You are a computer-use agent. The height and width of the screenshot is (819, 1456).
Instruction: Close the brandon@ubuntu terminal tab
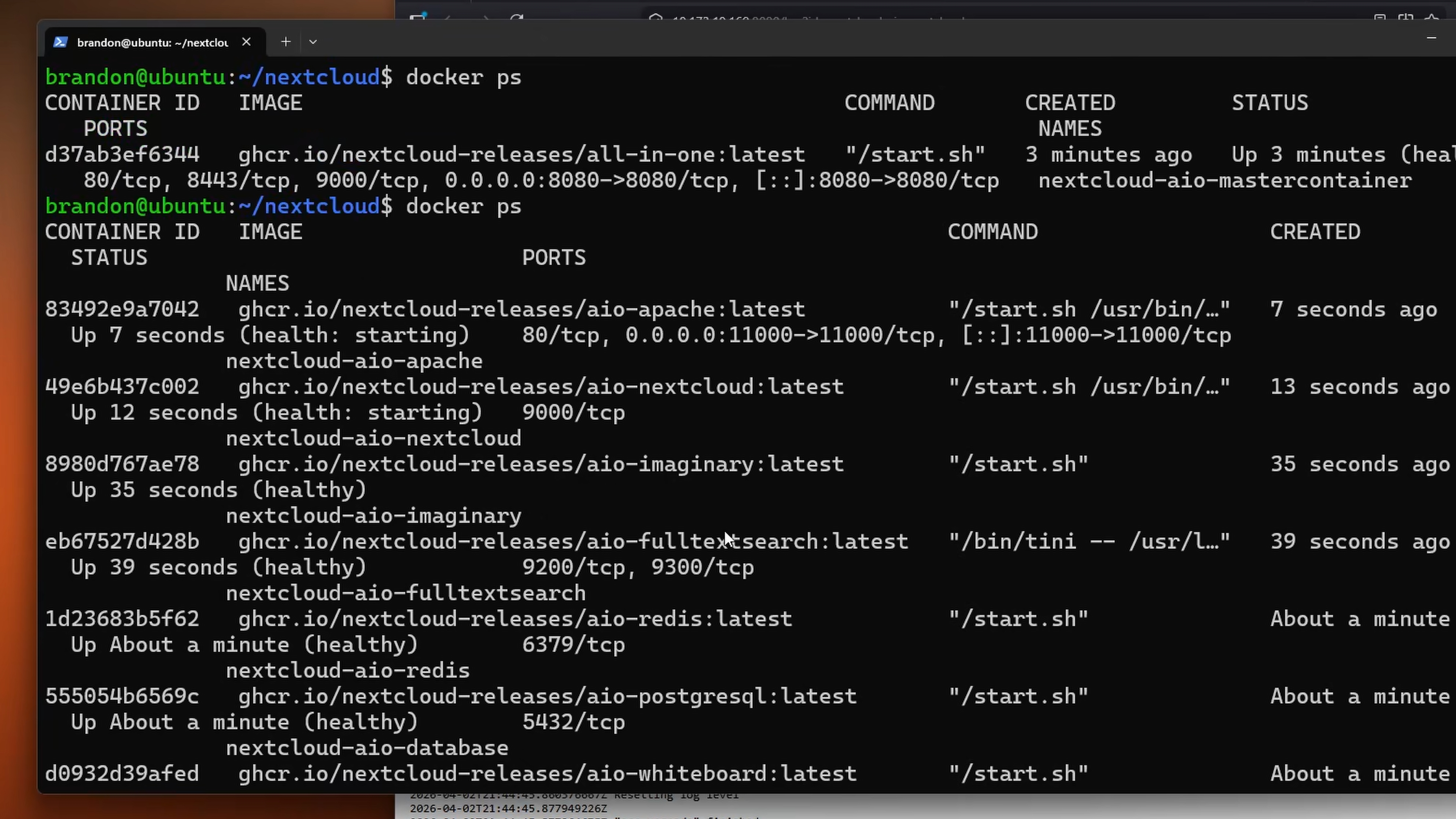pyautogui.click(x=246, y=42)
